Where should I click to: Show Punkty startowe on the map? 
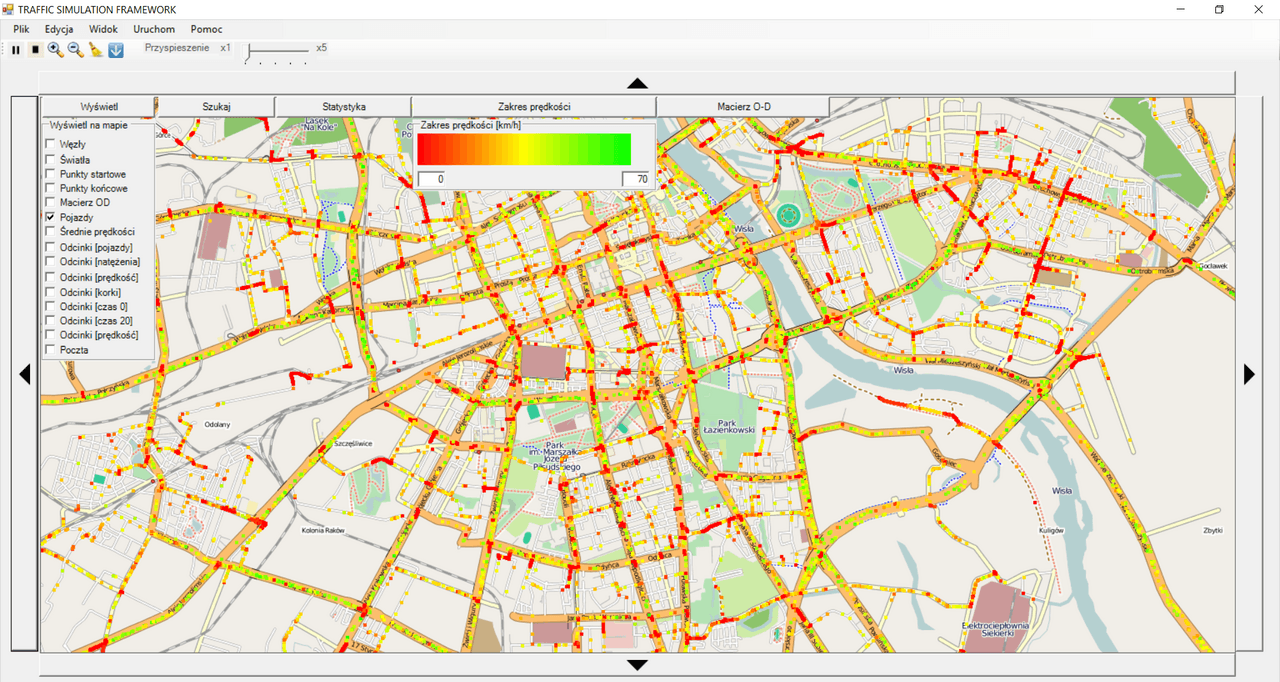point(50,174)
